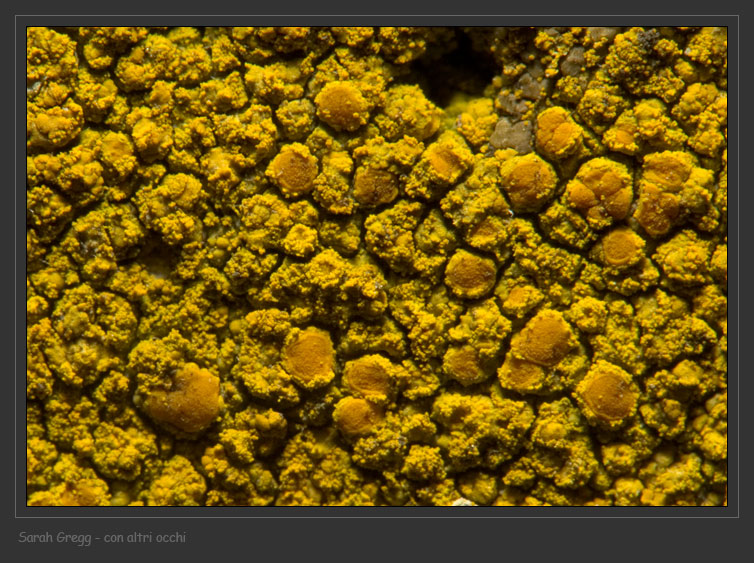The width and height of the screenshot is (754, 563).
Task: Click the orange disc left of the photo's center
Action: tap(292, 169)
